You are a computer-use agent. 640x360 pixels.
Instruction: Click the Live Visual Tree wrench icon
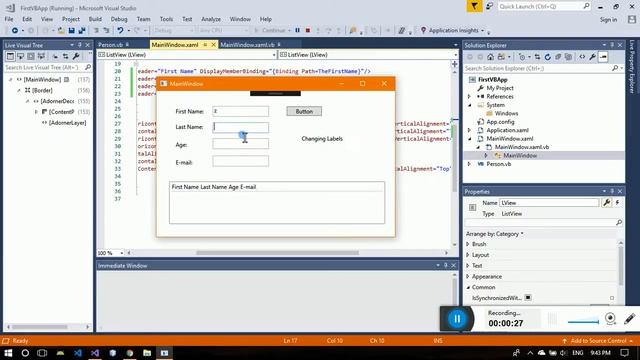[x=76, y=56]
